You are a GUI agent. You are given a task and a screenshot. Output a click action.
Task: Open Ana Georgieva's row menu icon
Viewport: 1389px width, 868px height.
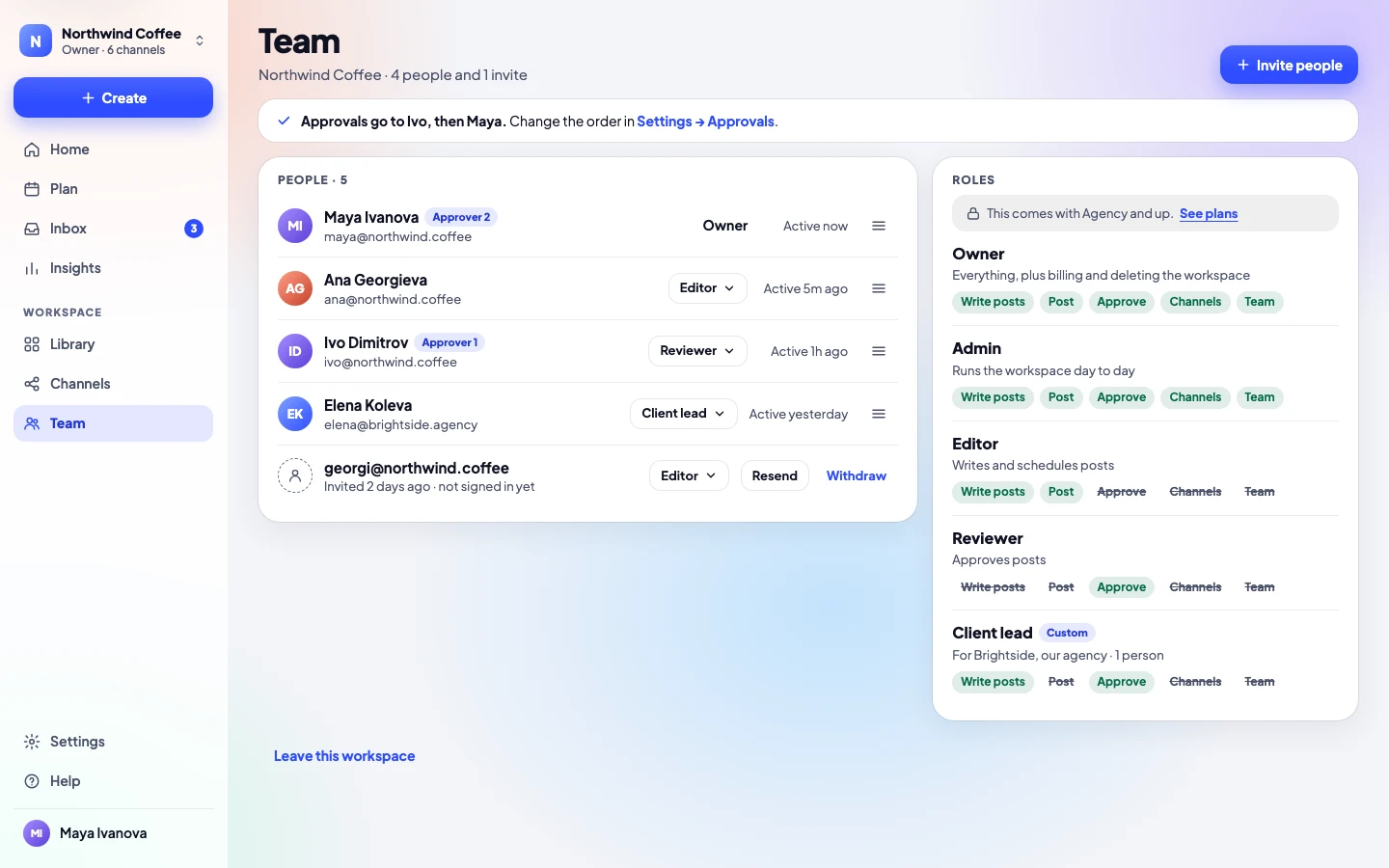tap(879, 288)
